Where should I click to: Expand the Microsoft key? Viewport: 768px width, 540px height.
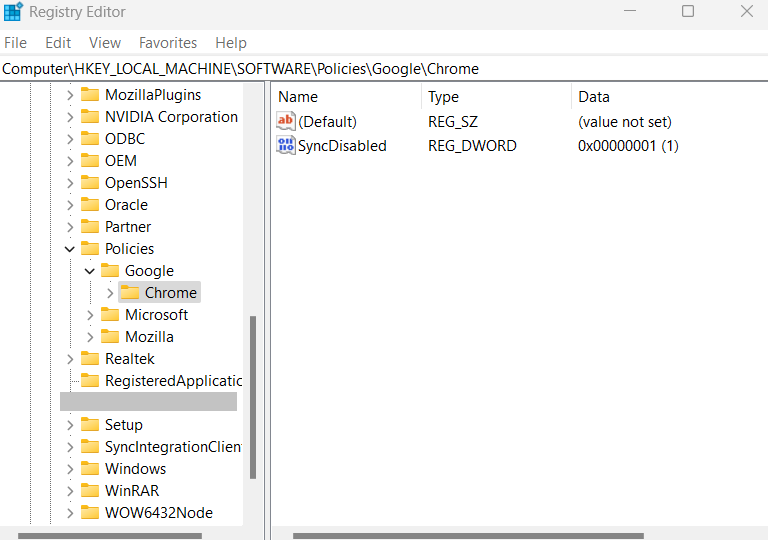coord(90,315)
